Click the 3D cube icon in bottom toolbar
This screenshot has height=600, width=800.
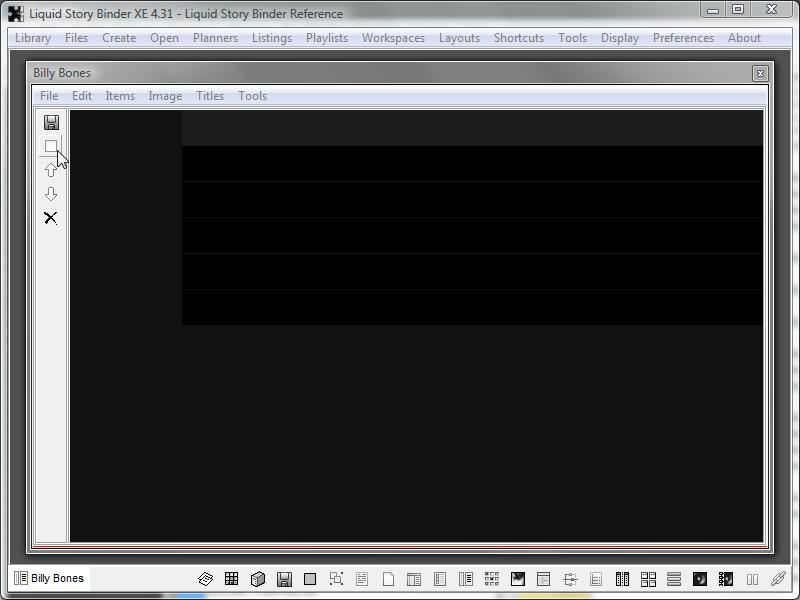point(258,579)
